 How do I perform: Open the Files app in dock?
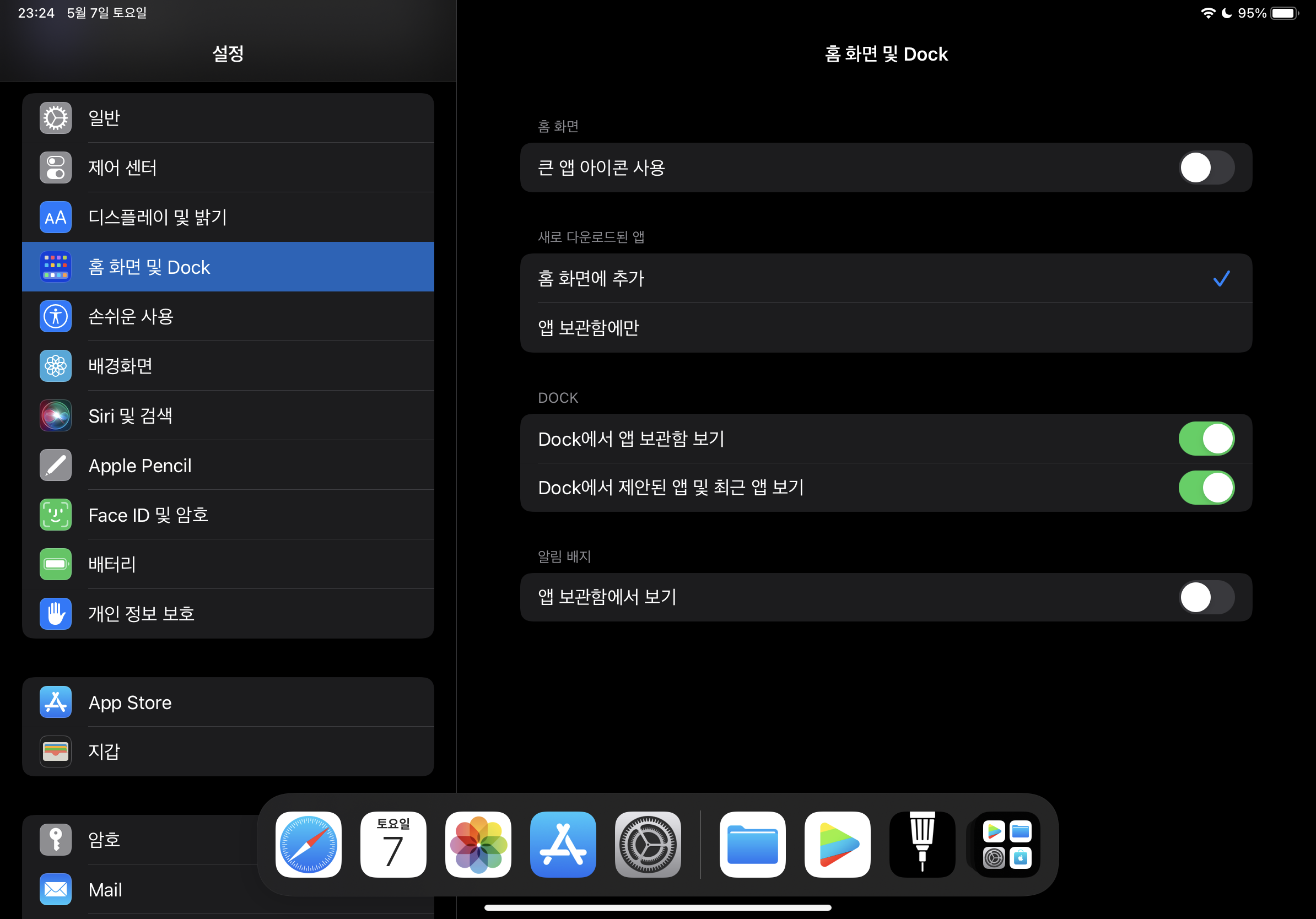752,844
